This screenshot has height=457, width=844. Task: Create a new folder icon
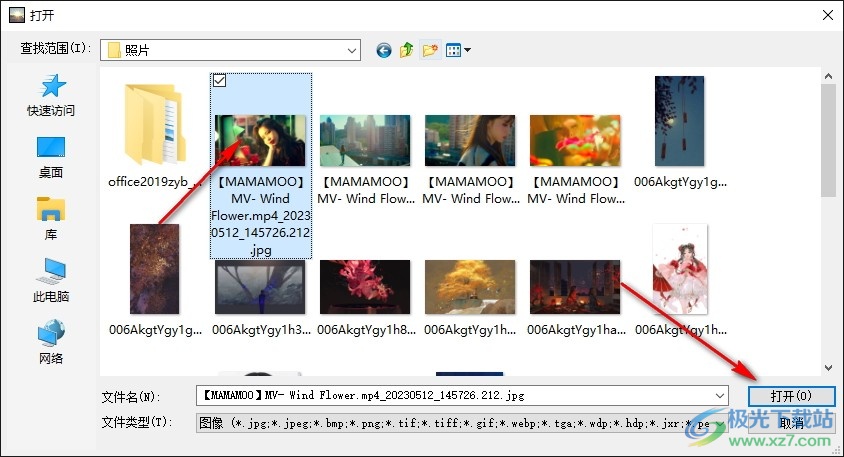click(430, 50)
